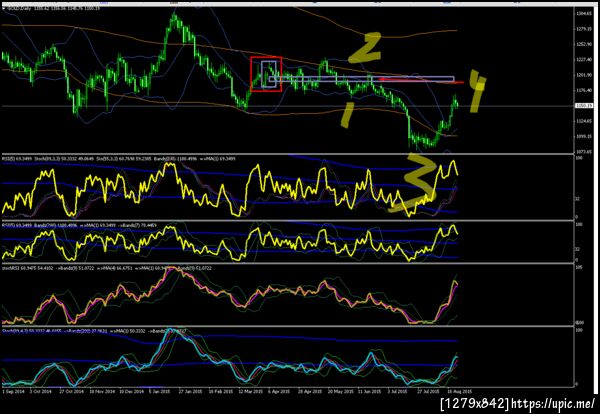Click the small triangle before GOLD,Daily
Viewport: 600px width, 414px height.
point(3,8)
